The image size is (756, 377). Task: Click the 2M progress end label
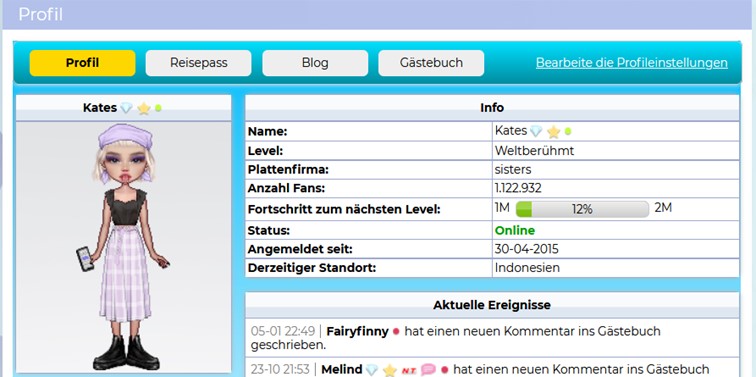point(663,208)
